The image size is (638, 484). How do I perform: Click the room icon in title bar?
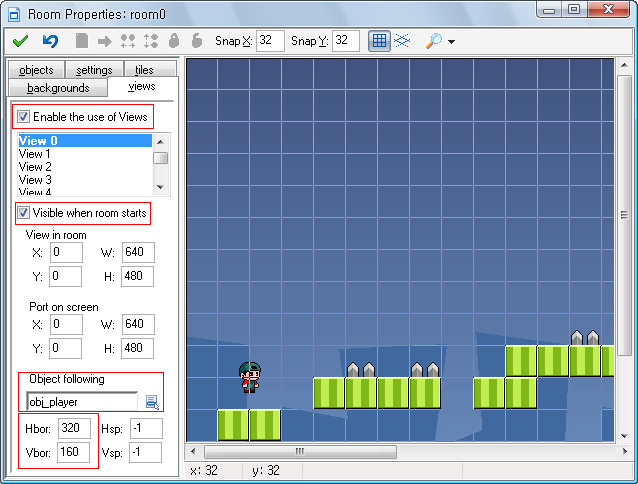14,15
